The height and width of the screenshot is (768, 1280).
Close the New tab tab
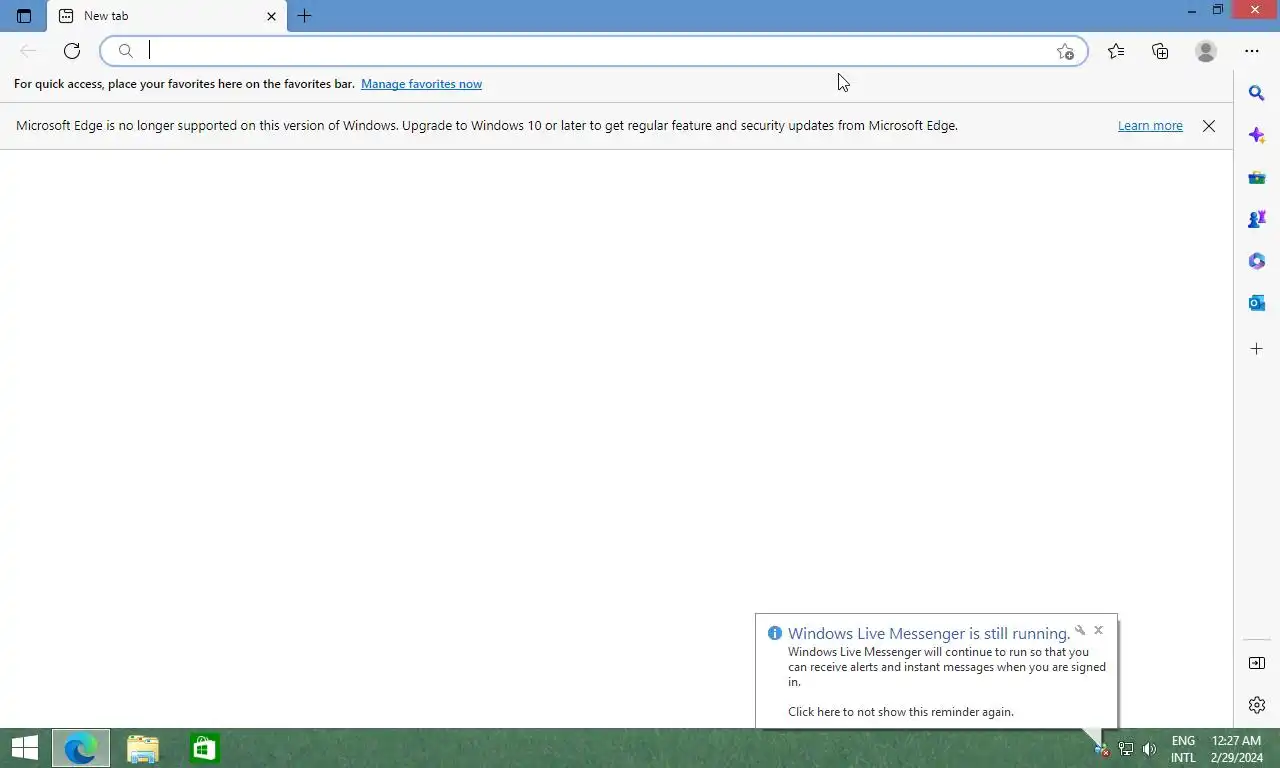pyautogui.click(x=271, y=16)
